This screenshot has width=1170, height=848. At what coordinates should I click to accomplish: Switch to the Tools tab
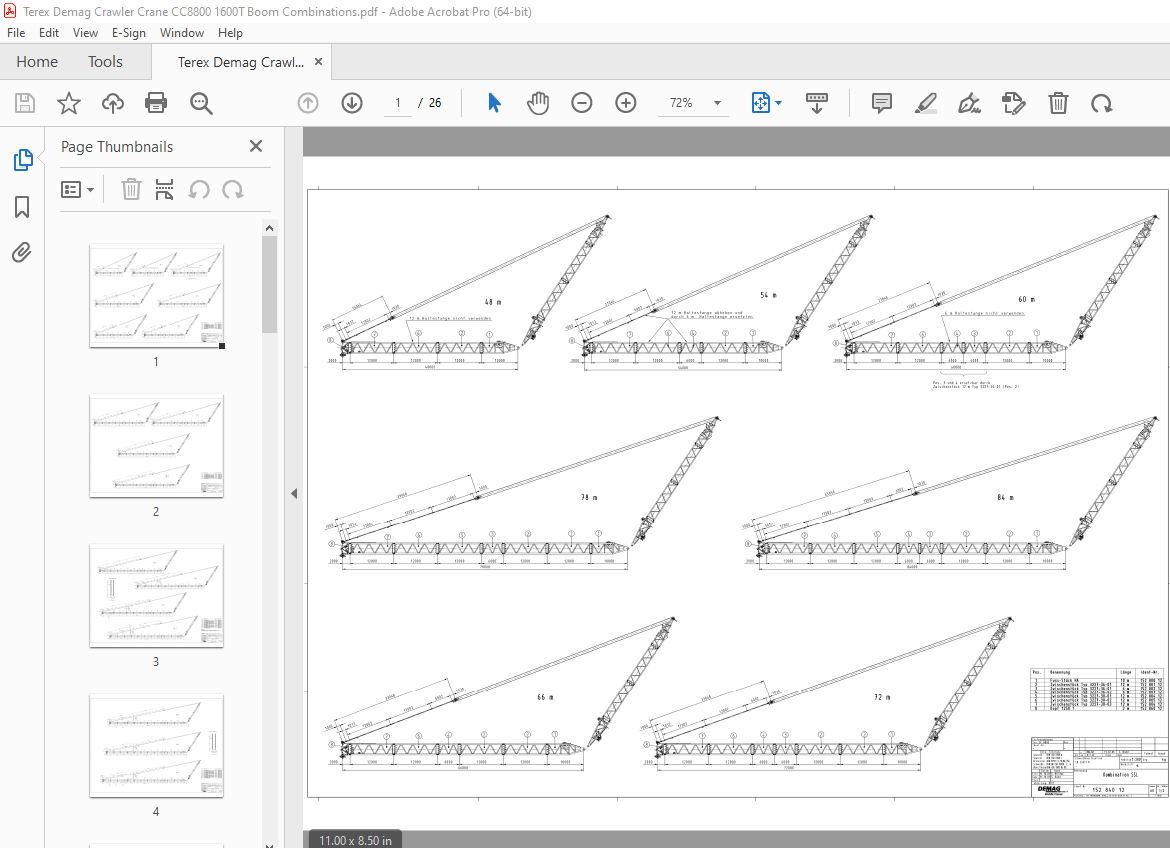[105, 62]
